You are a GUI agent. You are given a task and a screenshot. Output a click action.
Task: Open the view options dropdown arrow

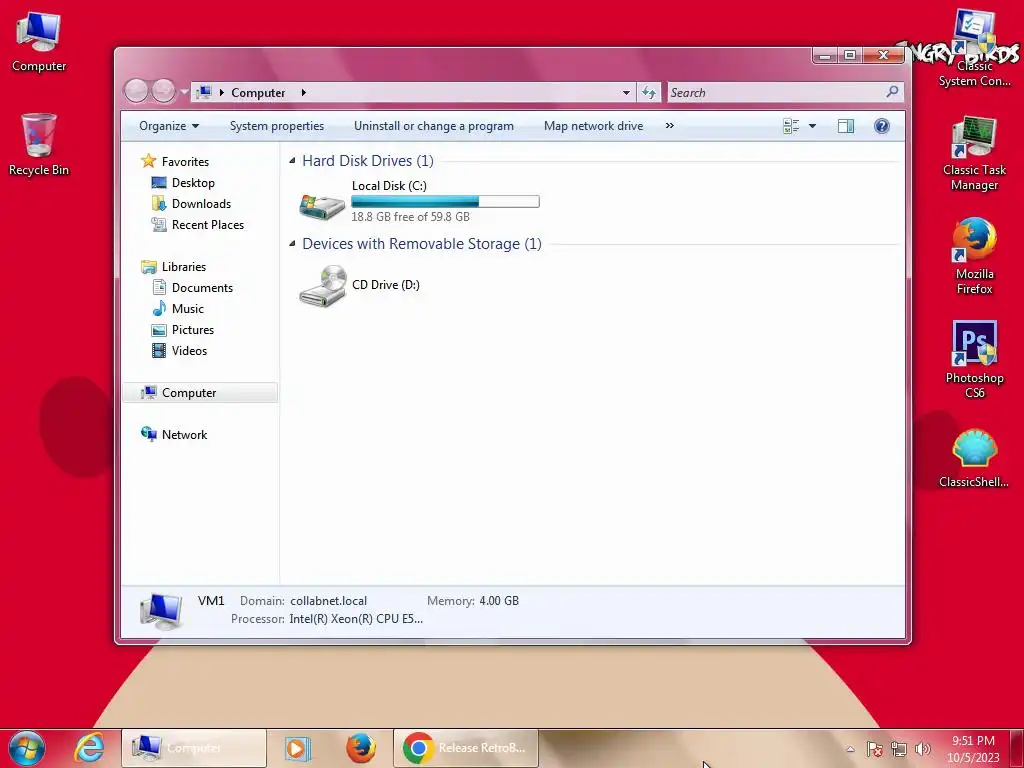click(812, 126)
